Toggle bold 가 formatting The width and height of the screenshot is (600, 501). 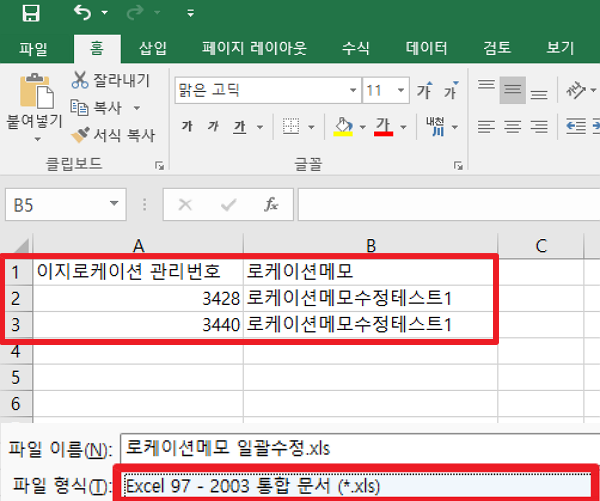coord(187,126)
